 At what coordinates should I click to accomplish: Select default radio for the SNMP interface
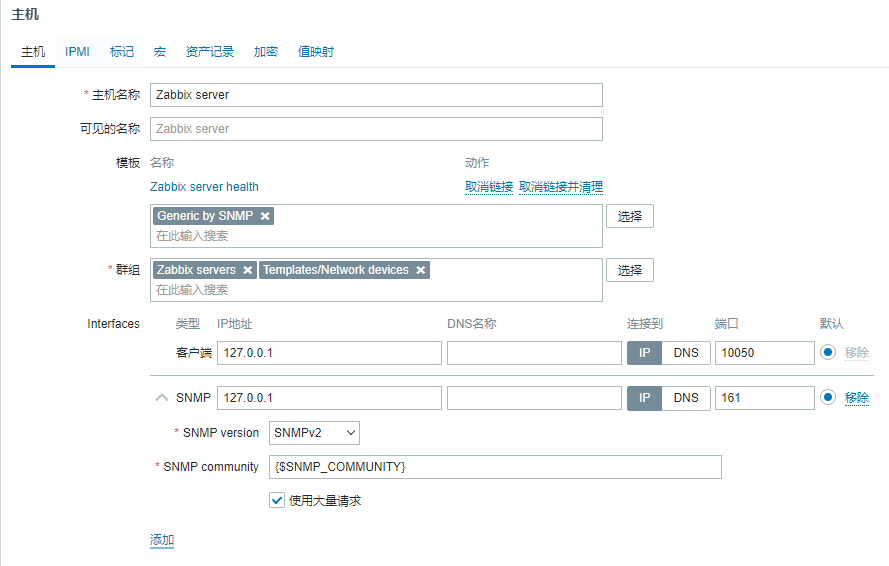(x=828, y=398)
